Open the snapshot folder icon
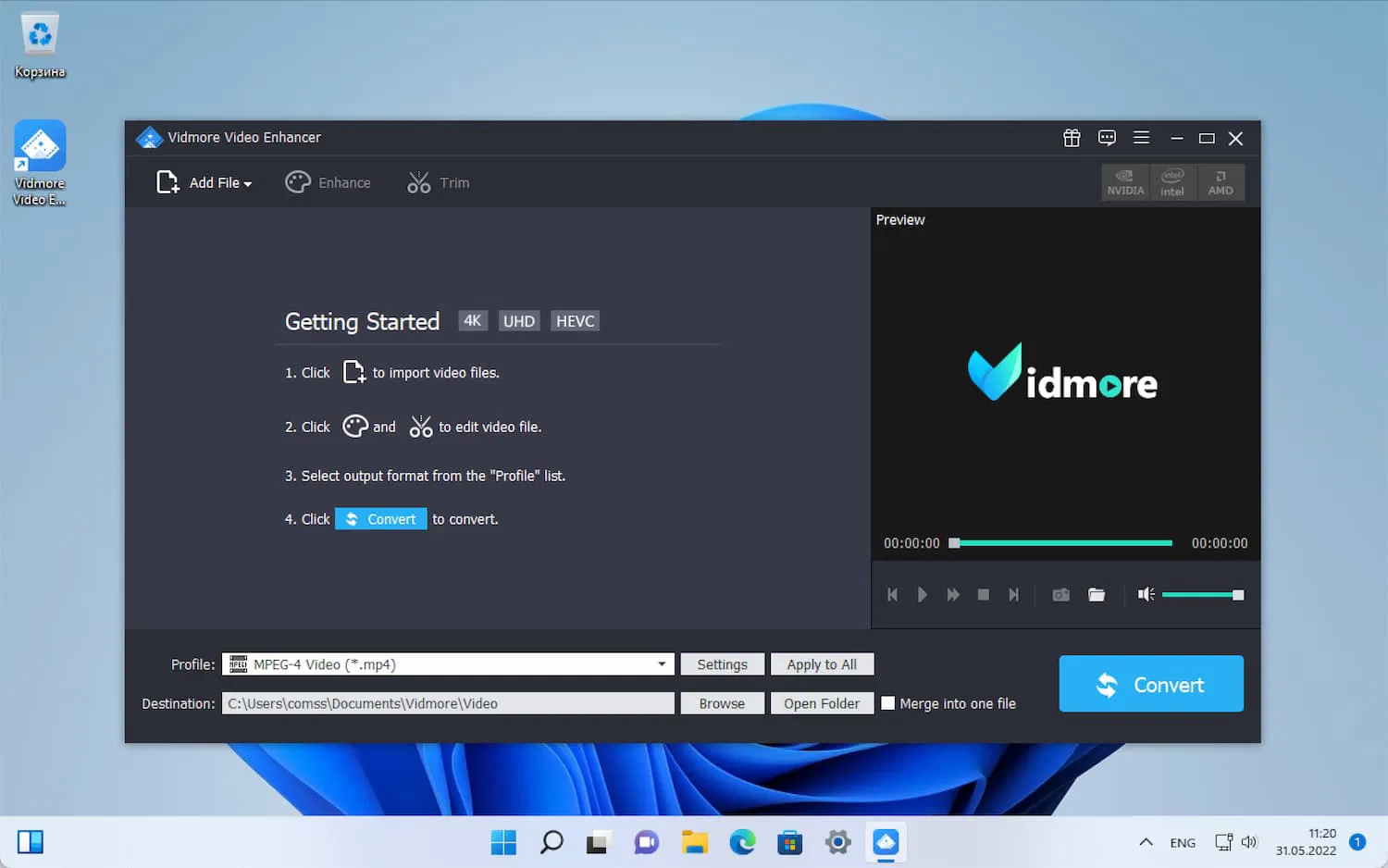The height and width of the screenshot is (868, 1388). click(1097, 595)
